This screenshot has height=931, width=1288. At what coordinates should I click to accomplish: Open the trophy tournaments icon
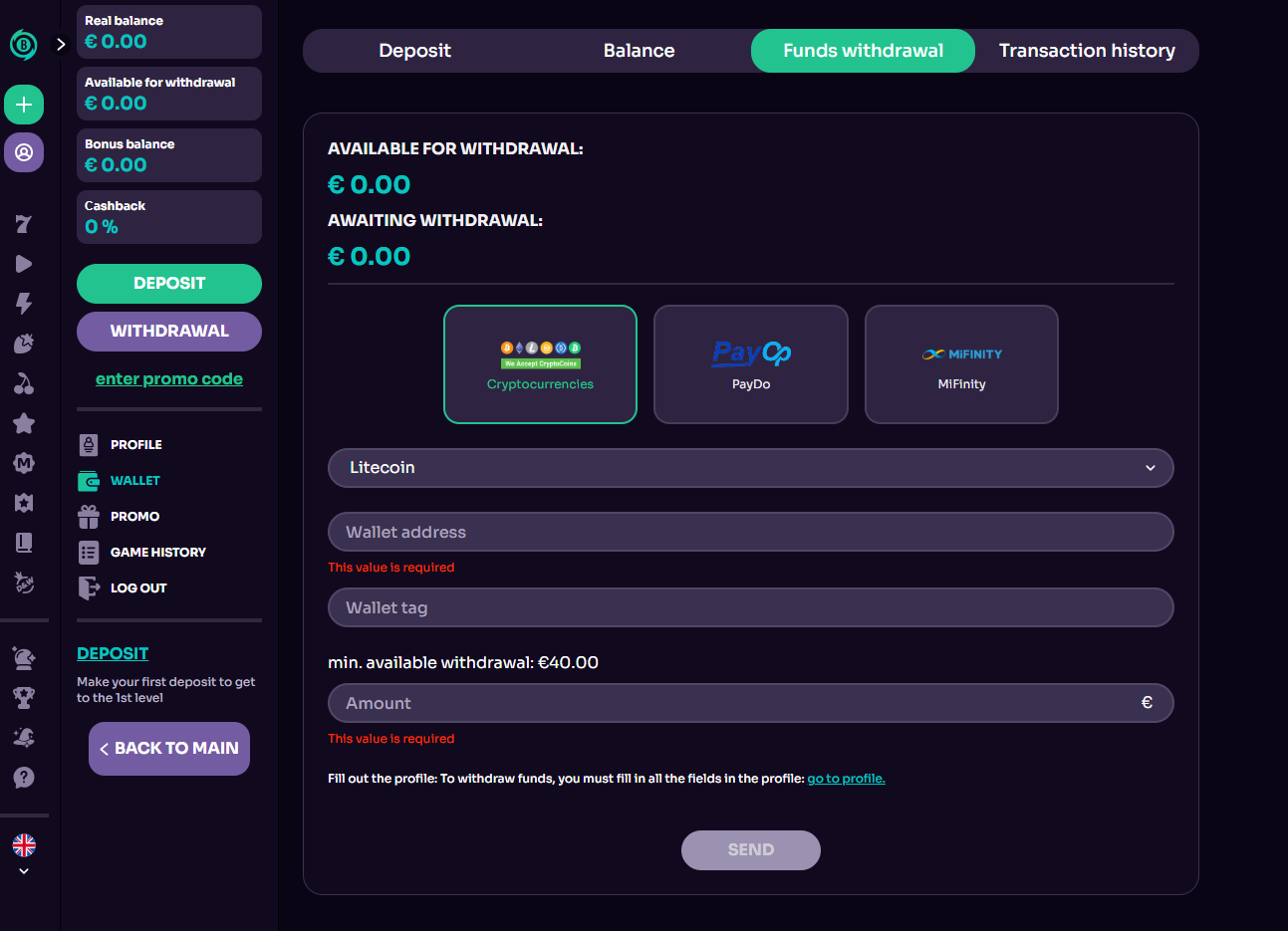pyautogui.click(x=24, y=698)
